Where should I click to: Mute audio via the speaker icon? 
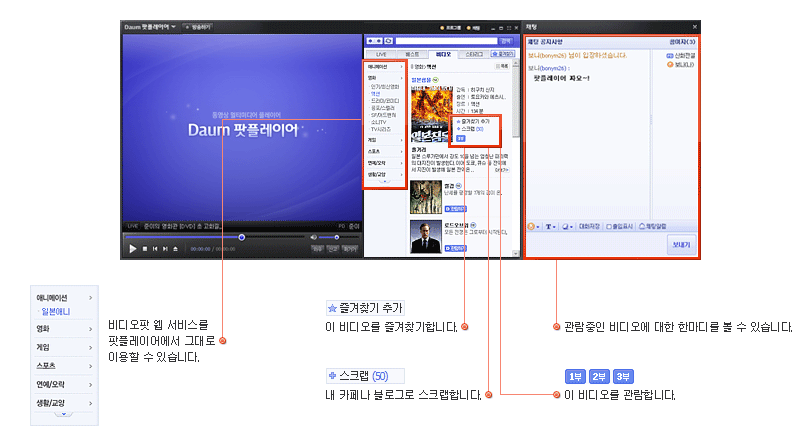[x=314, y=237]
